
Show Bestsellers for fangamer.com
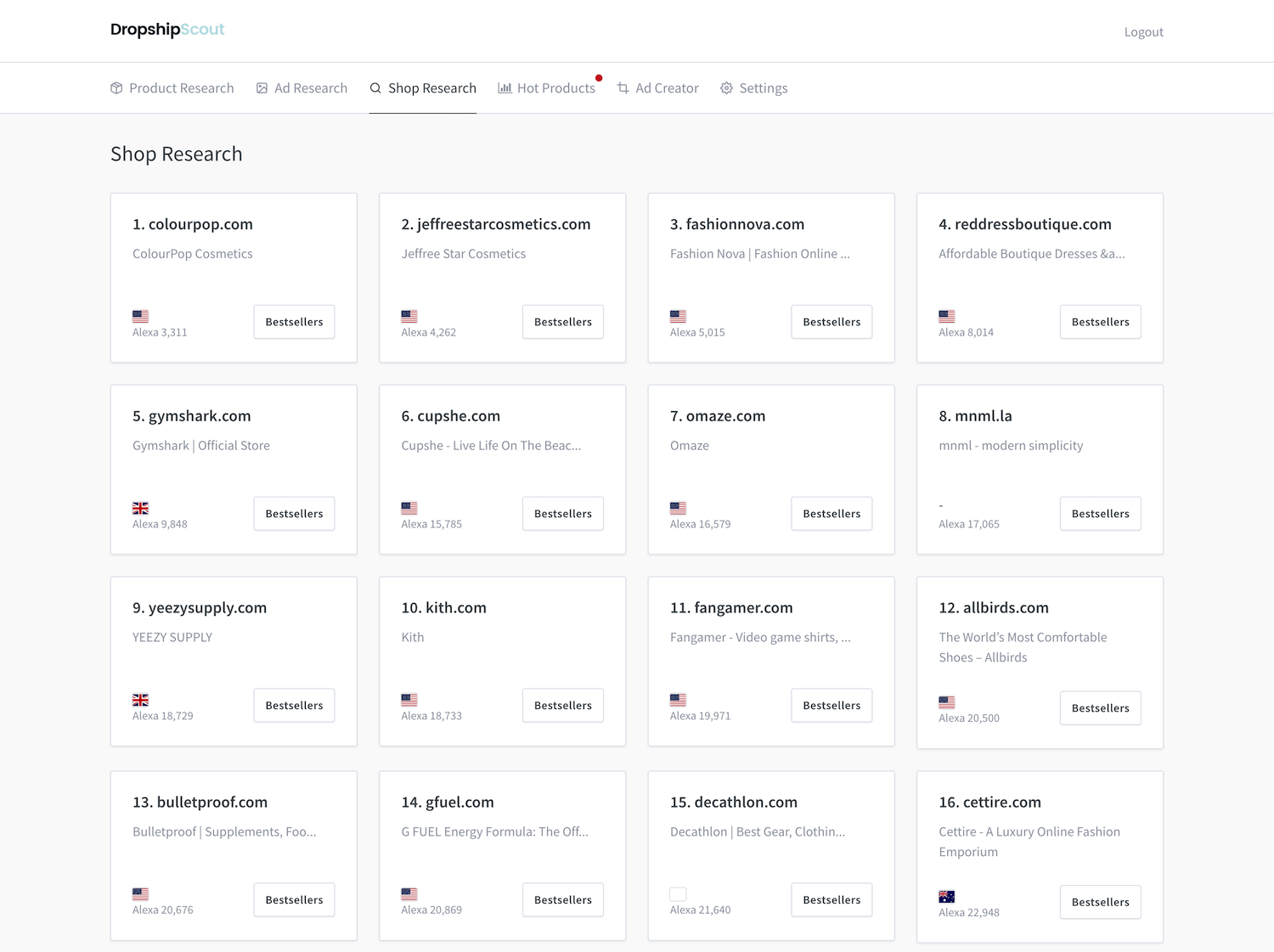click(x=831, y=706)
